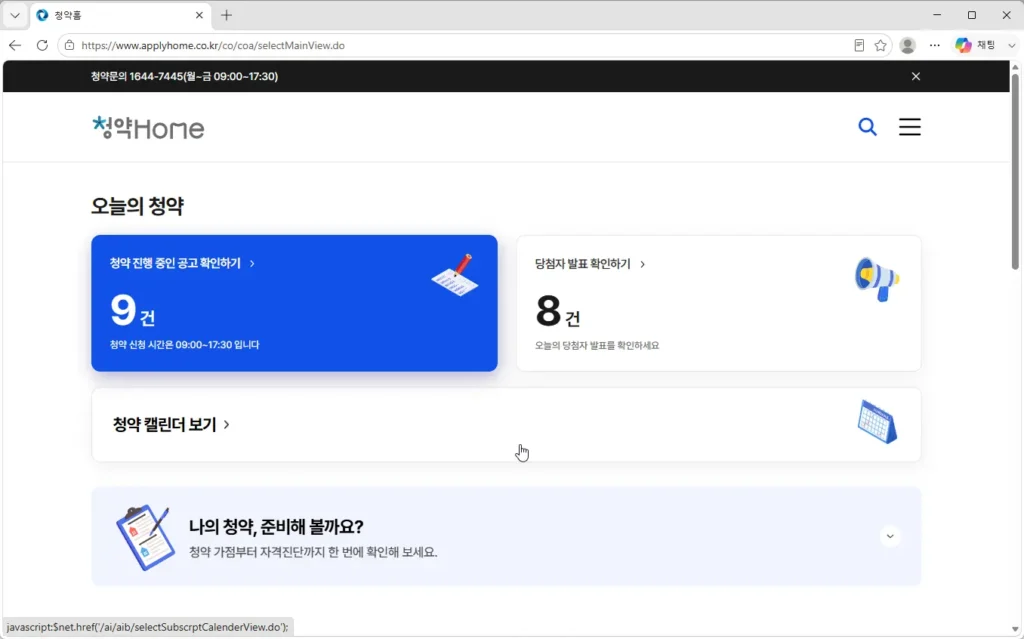This screenshot has width=1024, height=639.
Task: Click the 나의 청약, 준비해 볼까요? heading
Action: click(276, 527)
